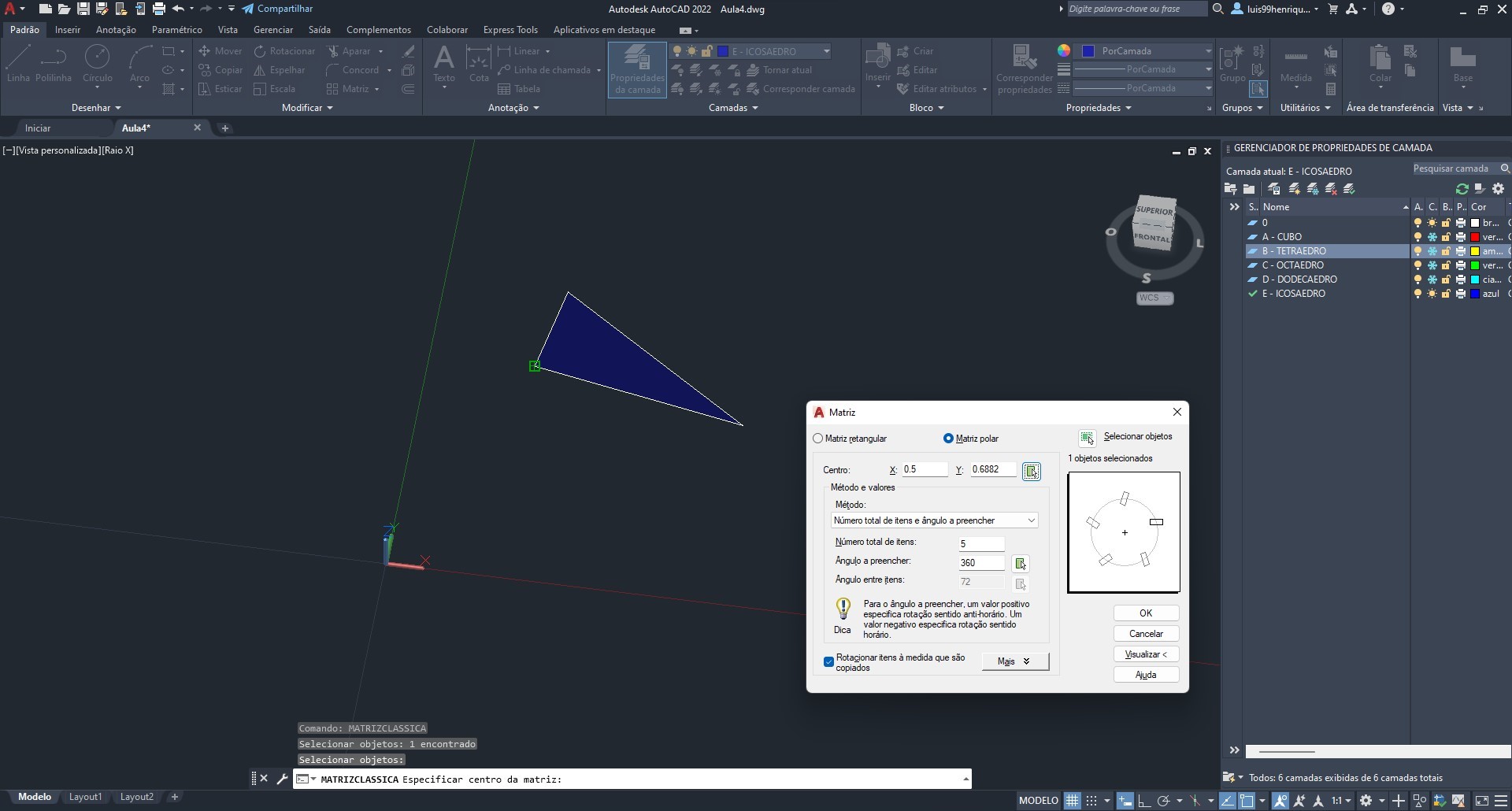Toggle visibility bulb of layer 0
This screenshot has height=811, width=1512.
coord(1417,223)
